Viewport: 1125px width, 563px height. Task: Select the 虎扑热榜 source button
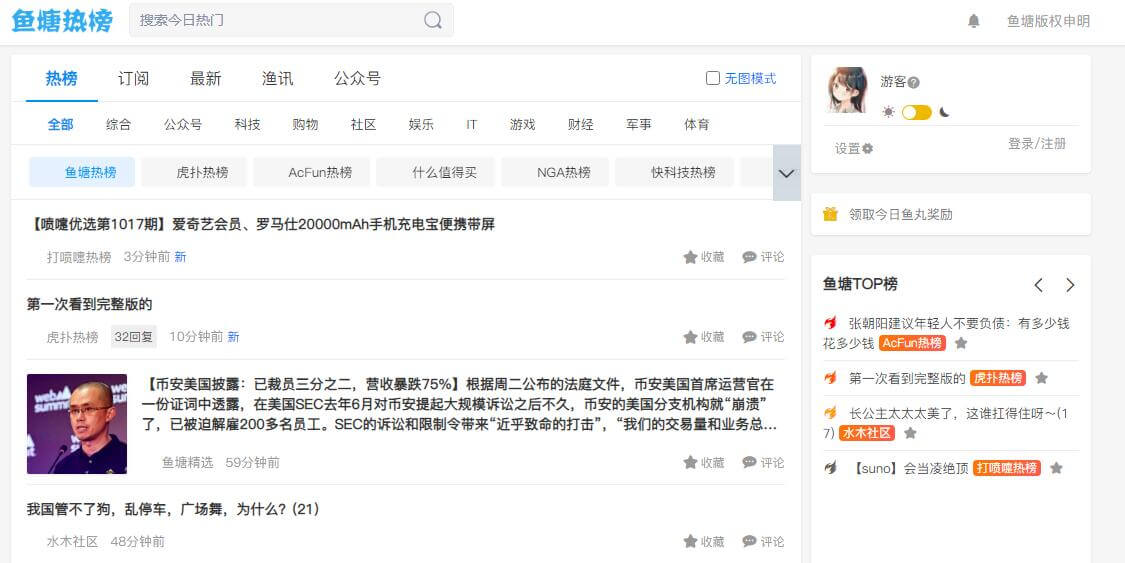pos(202,172)
